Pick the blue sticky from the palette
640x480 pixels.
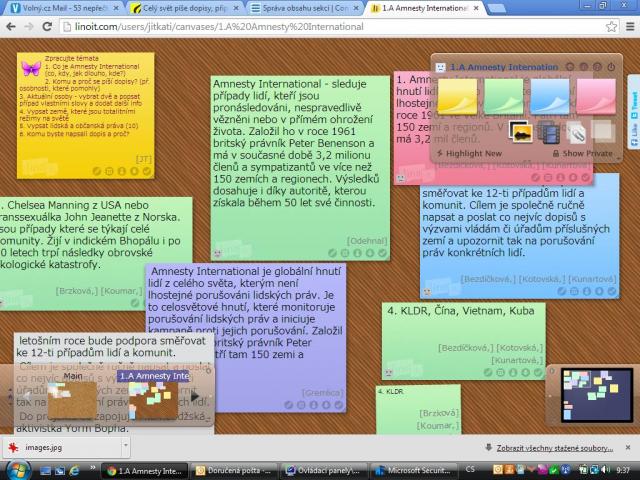coord(550,96)
